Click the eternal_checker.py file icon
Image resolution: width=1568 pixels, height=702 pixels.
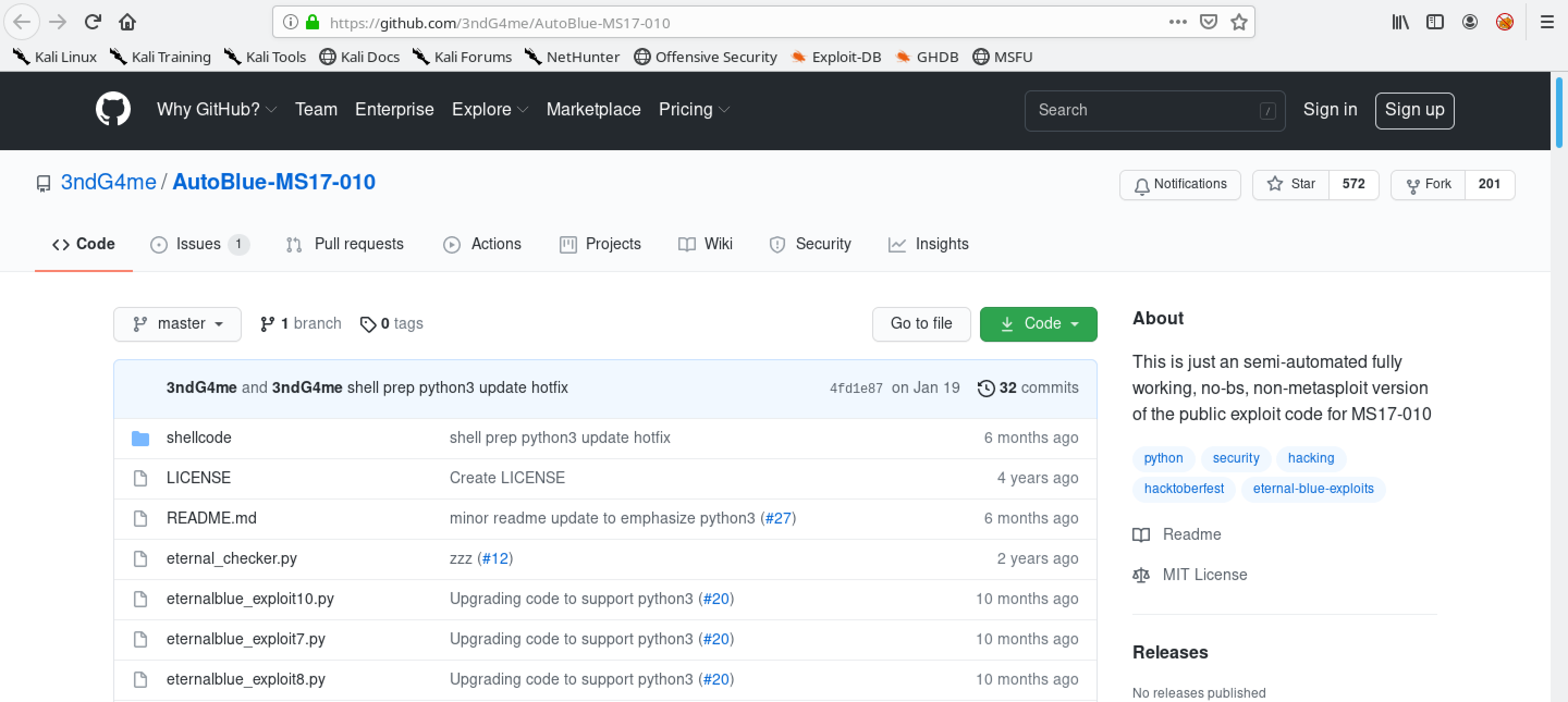pyautogui.click(x=140, y=558)
